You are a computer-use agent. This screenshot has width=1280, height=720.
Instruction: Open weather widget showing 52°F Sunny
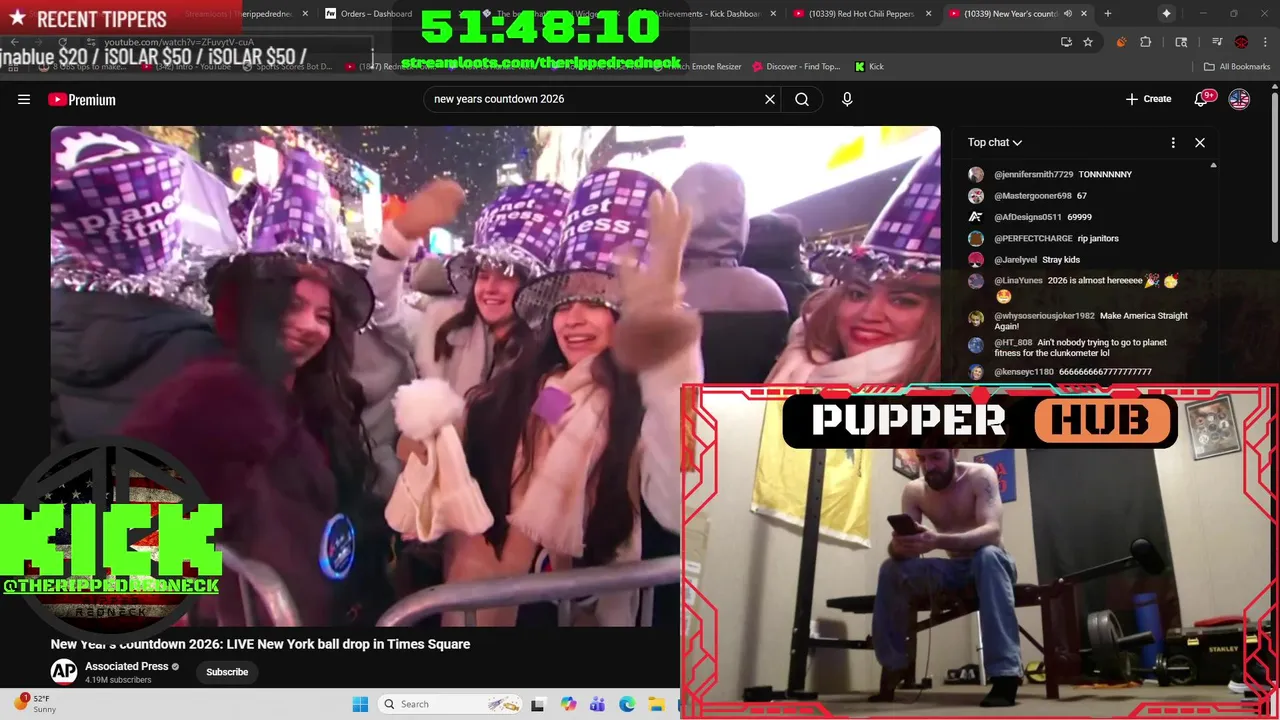(36, 704)
